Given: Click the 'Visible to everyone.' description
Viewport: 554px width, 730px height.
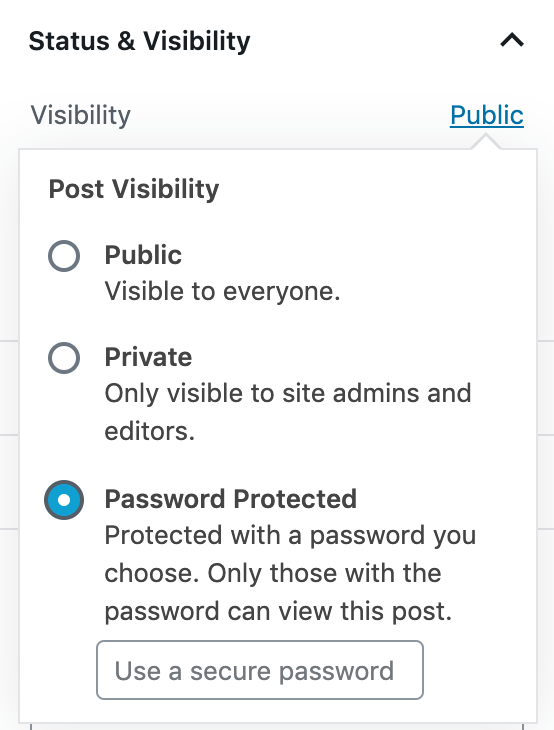Looking at the screenshot, I should click(x=223, y=291).
